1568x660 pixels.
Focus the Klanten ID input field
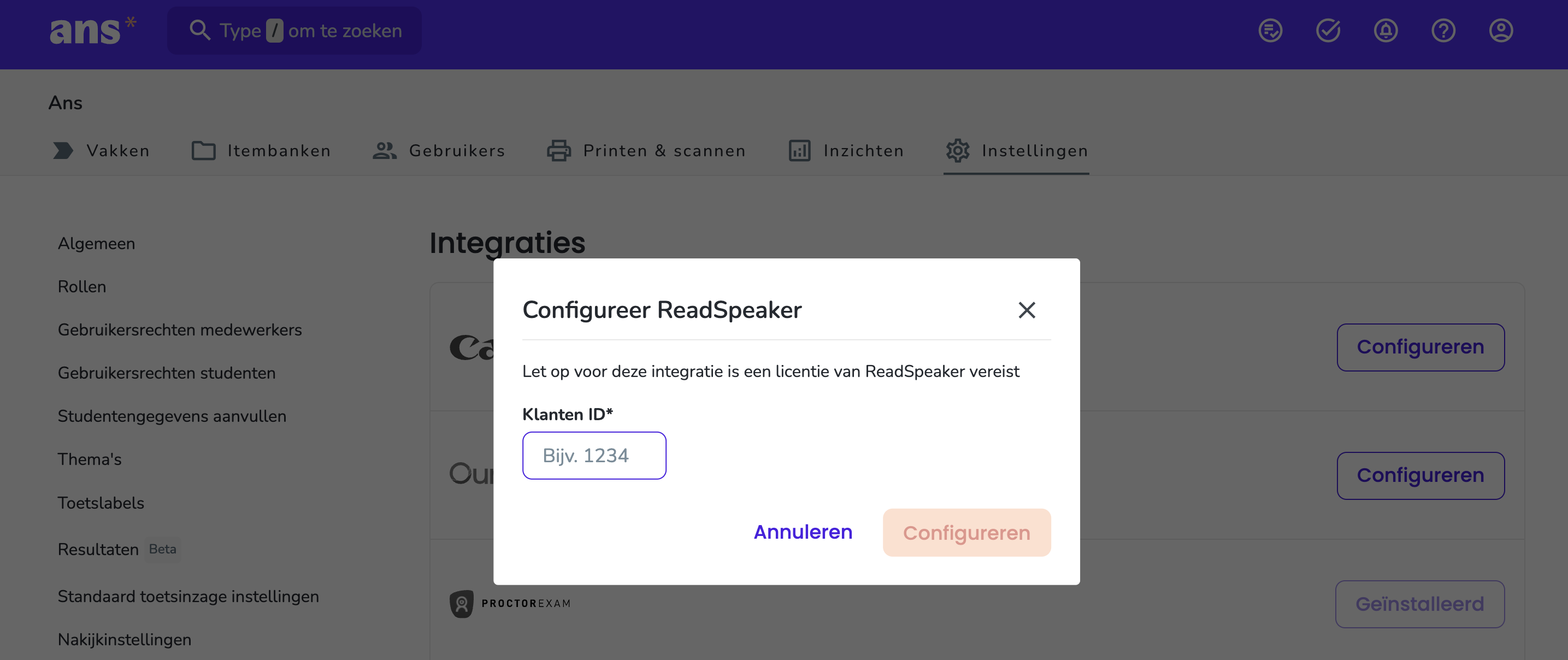tap(594, 456)
